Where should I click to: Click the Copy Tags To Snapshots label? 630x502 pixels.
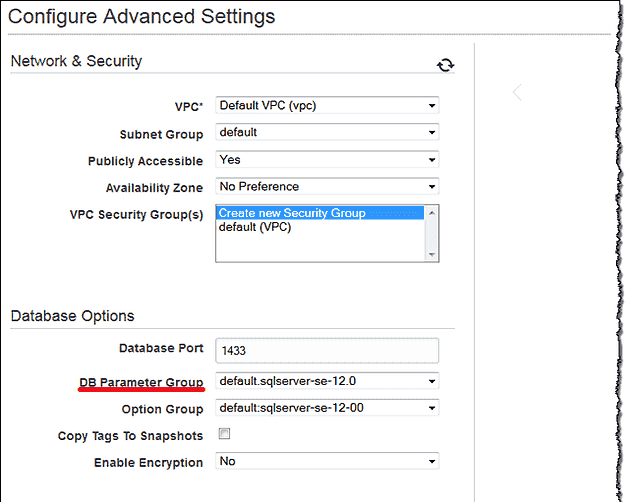tap(130, 436)
